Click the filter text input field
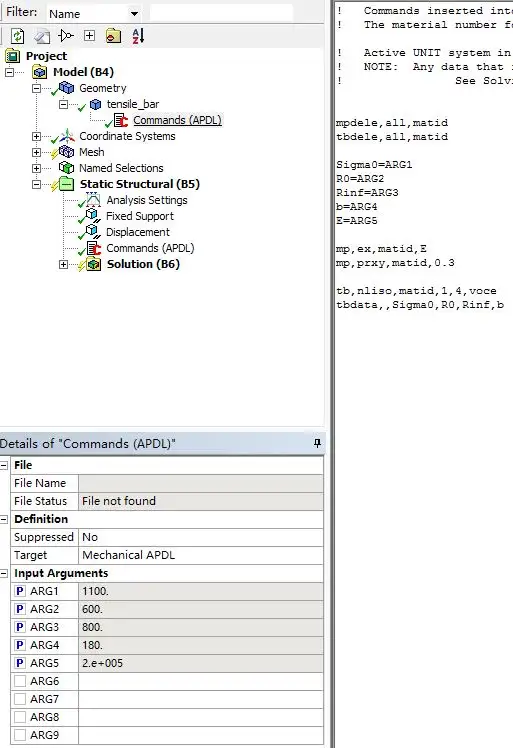The image size is (513, 748). (221, 13)
